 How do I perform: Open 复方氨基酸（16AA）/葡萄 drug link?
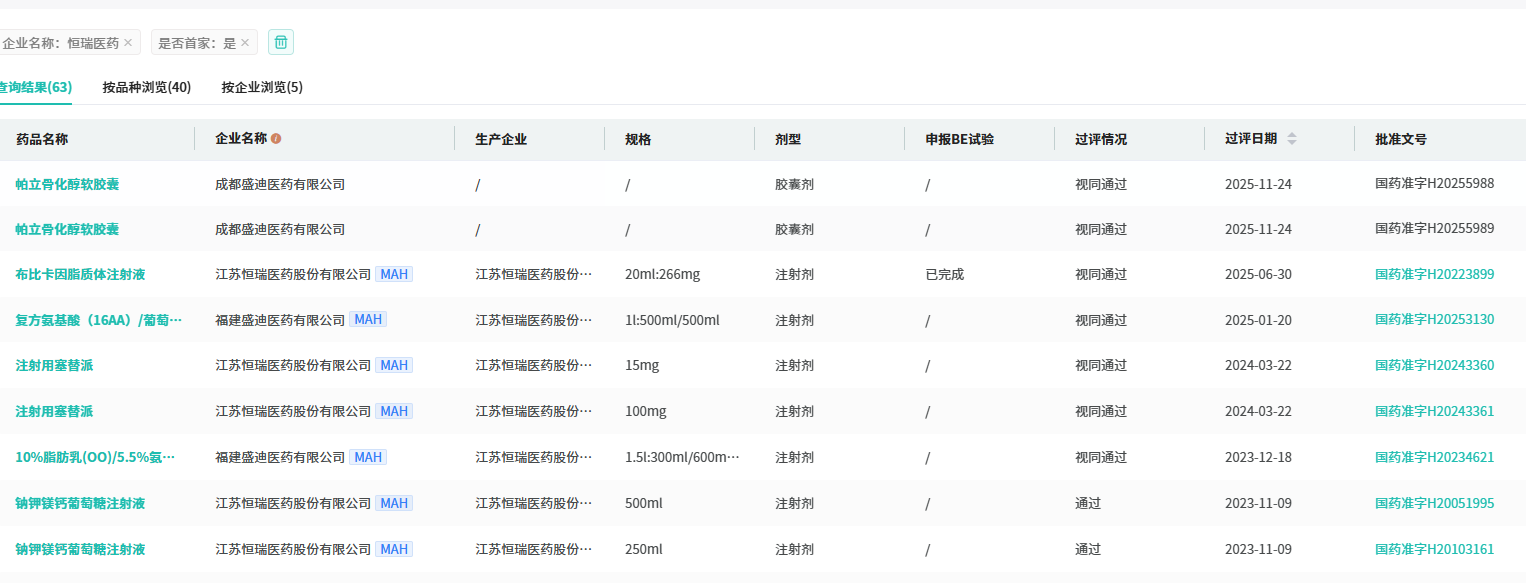[x=99, y=320]
